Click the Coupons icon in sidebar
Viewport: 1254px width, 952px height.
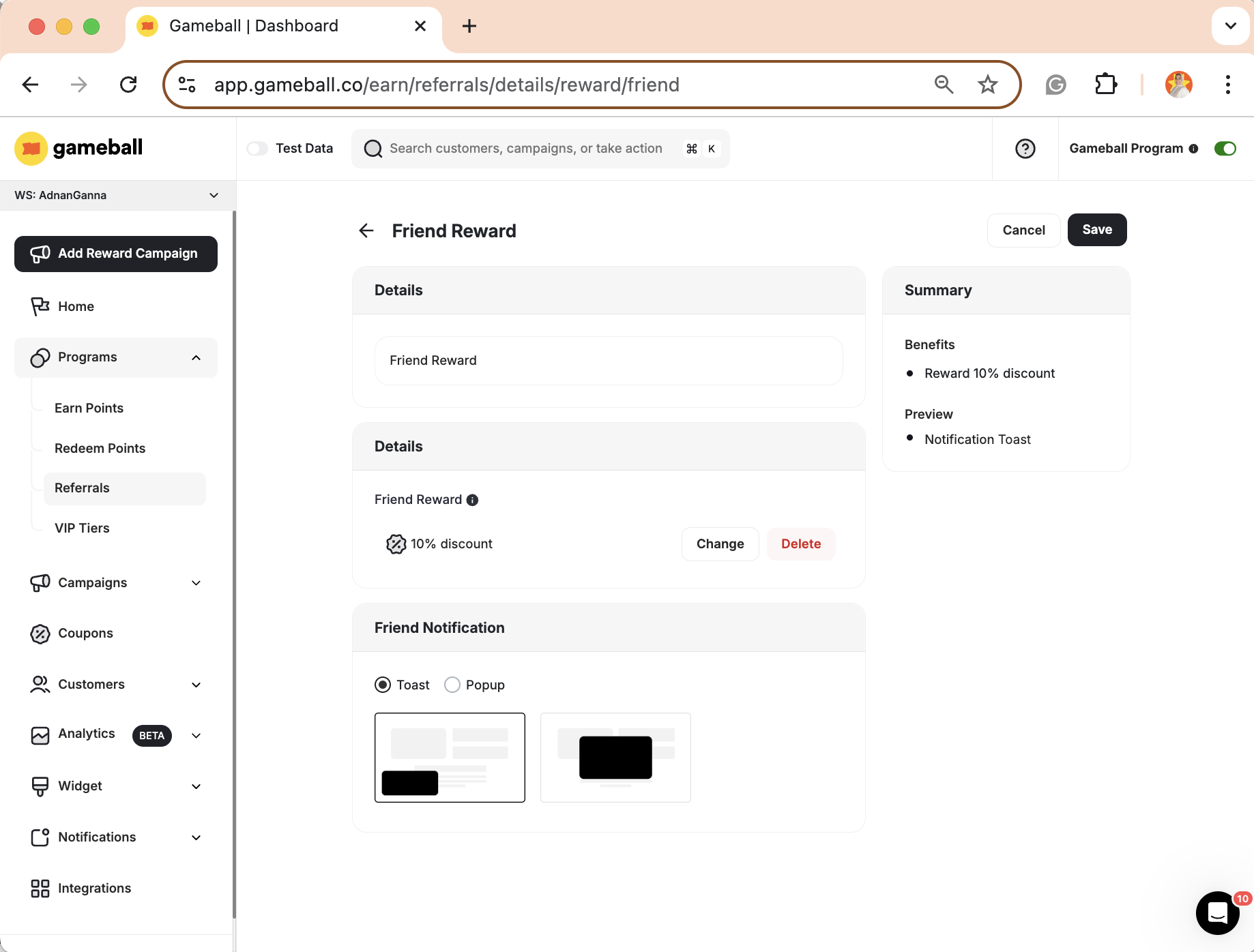[40, 634]
